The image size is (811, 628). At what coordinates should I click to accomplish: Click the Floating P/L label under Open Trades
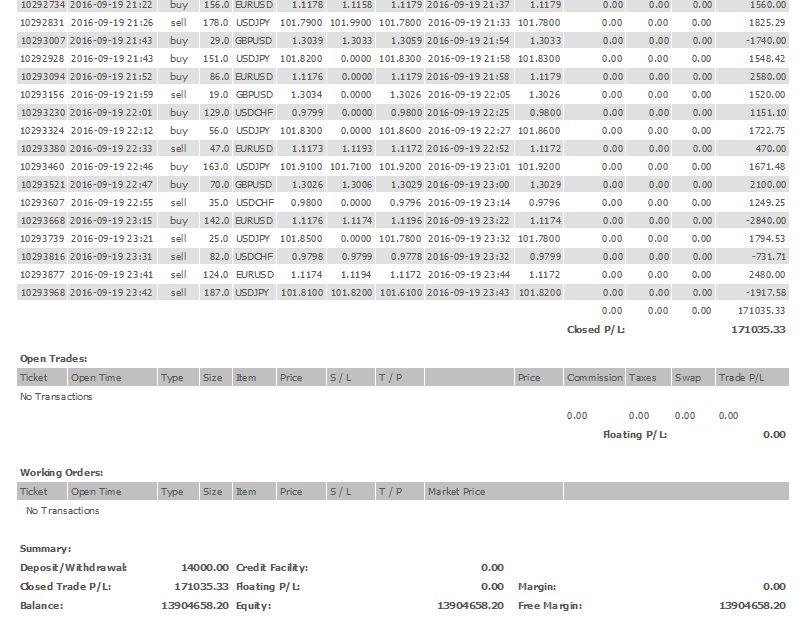(635, 435)
